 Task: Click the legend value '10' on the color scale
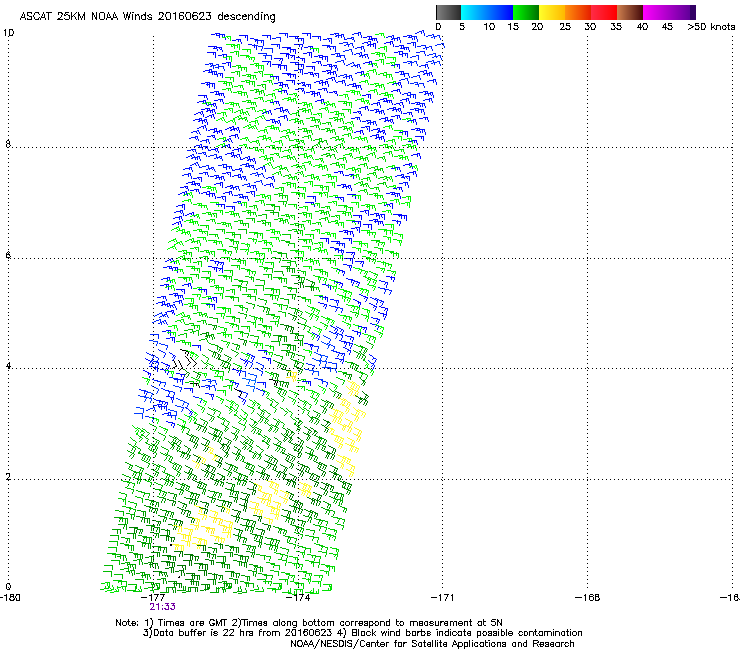tap(489, 27)
